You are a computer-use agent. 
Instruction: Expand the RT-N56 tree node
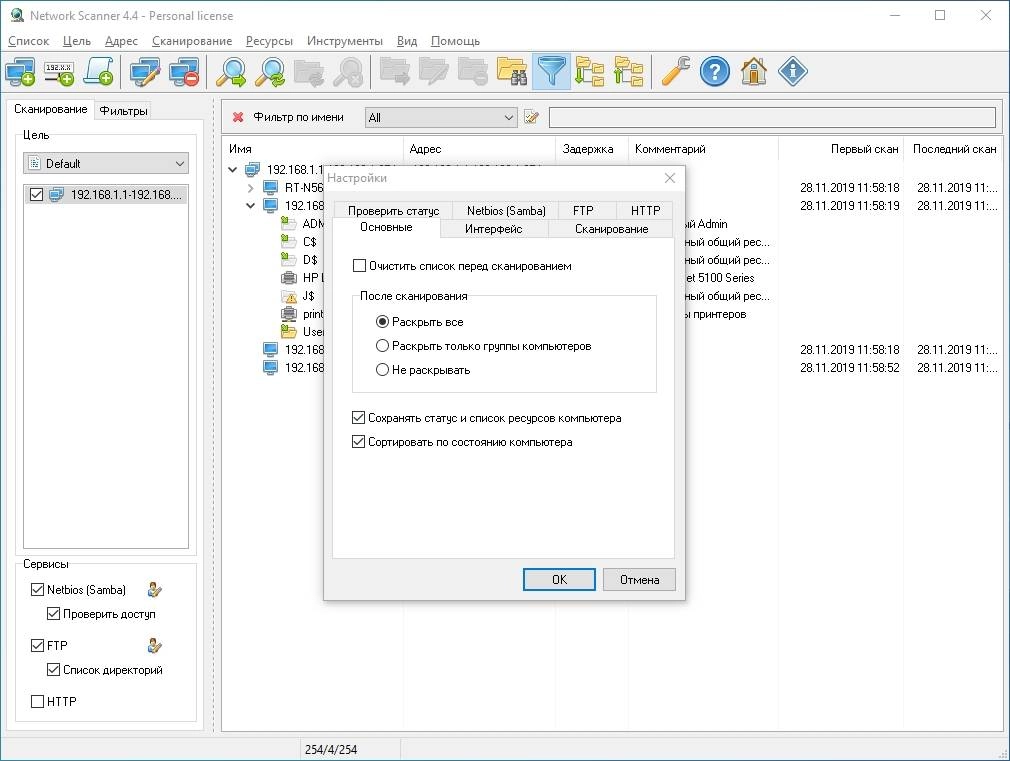coord(251,188)
